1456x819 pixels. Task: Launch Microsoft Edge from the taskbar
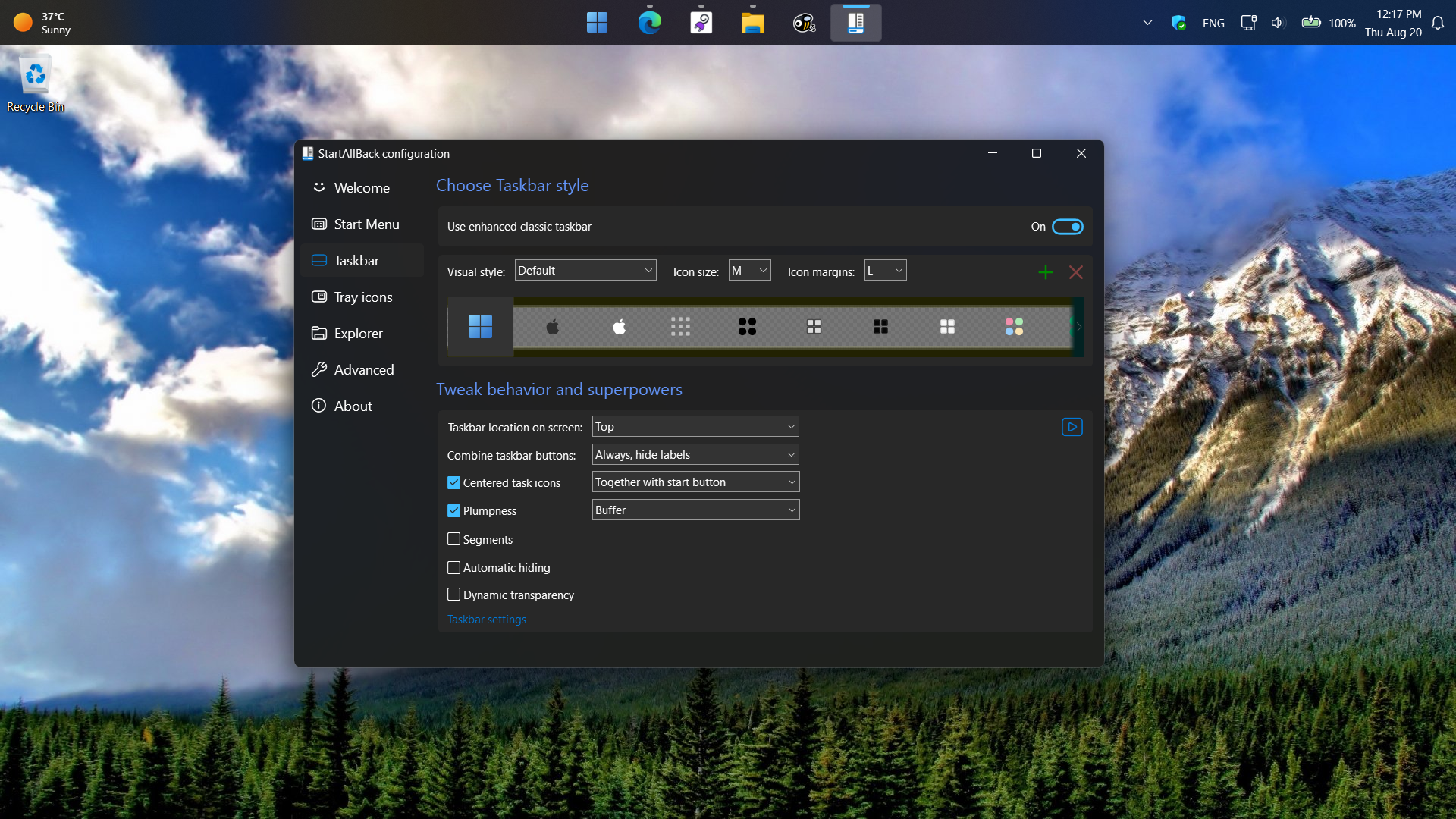[x=649, y=23]
